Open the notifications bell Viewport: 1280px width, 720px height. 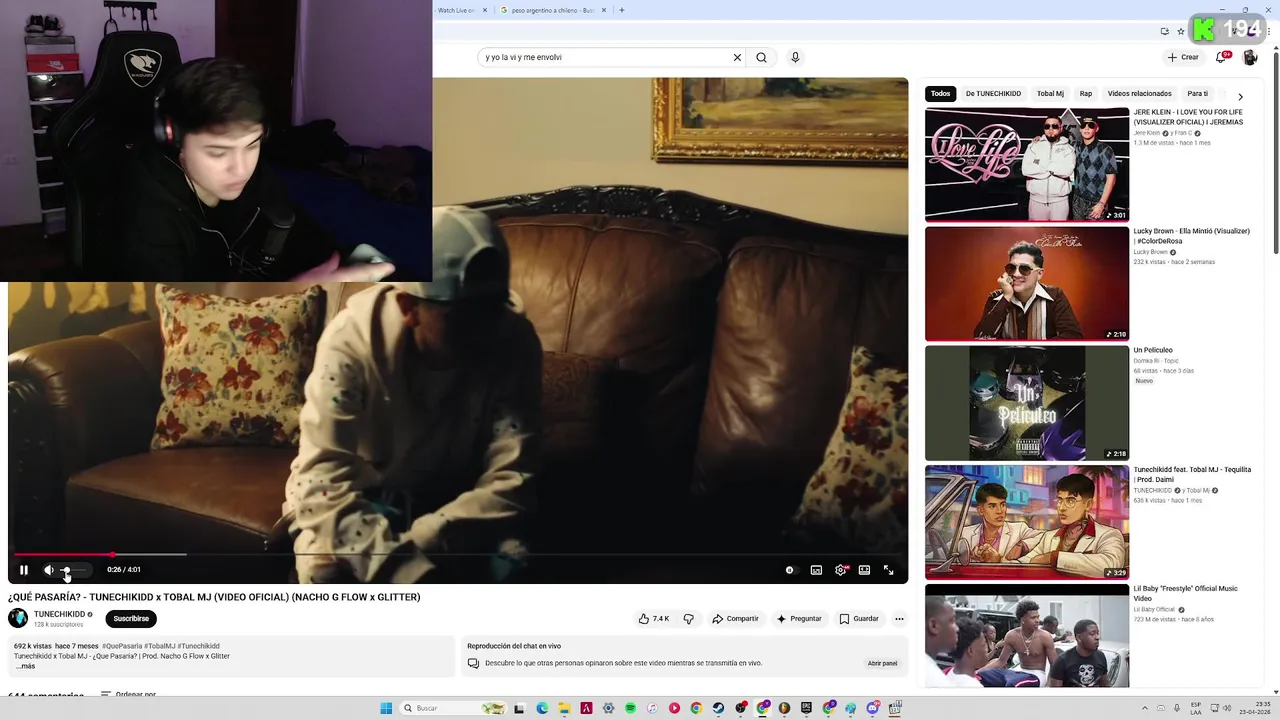coord(1221,57)
